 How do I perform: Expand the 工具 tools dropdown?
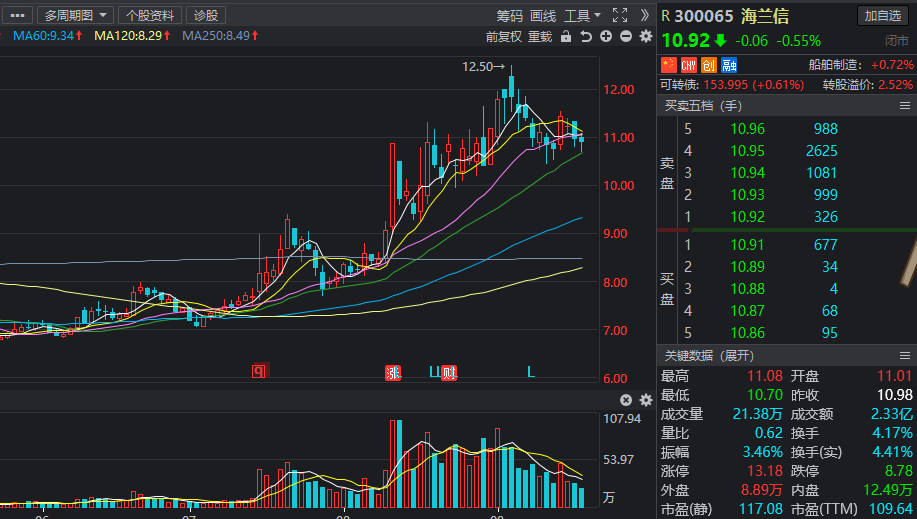[x=582, y=16]
